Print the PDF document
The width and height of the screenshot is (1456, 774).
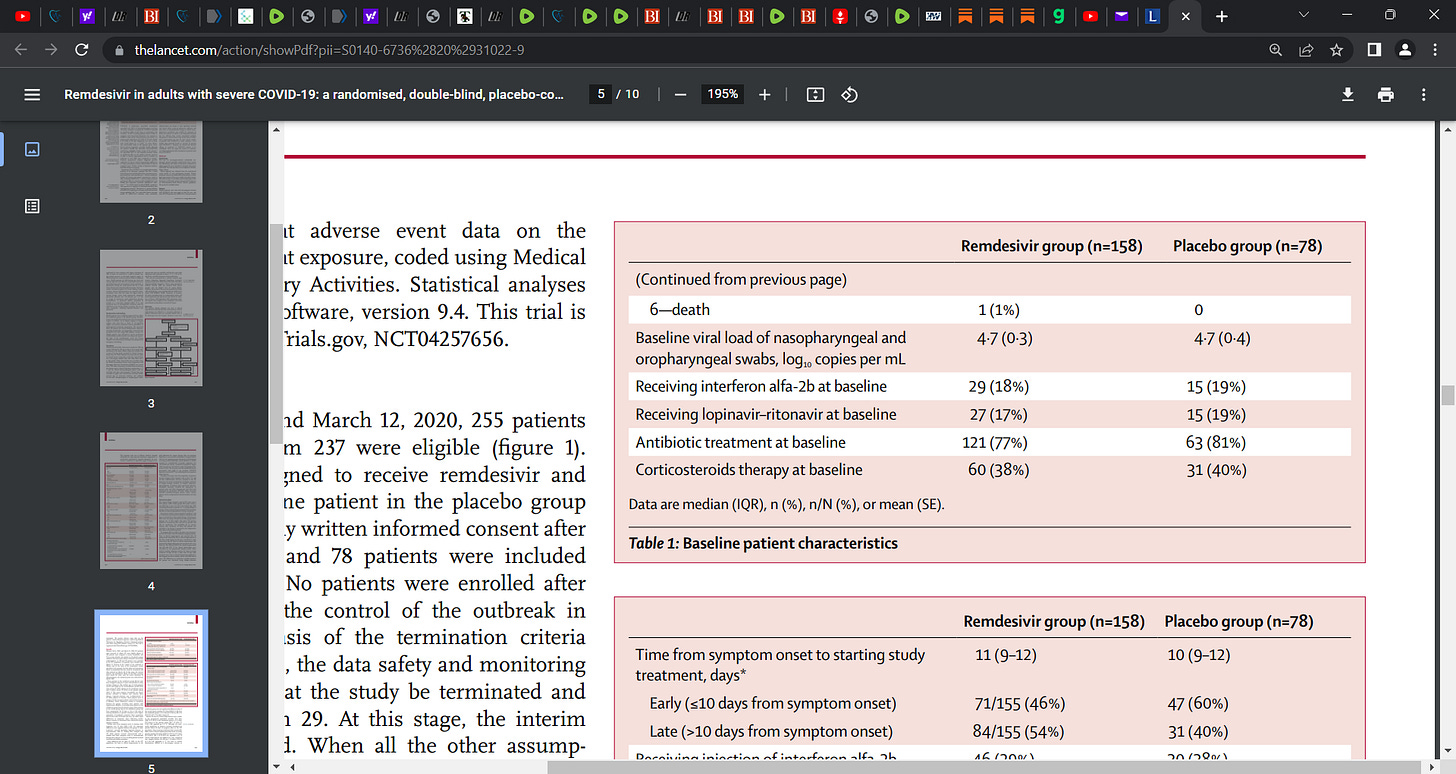pos(1386,94)
